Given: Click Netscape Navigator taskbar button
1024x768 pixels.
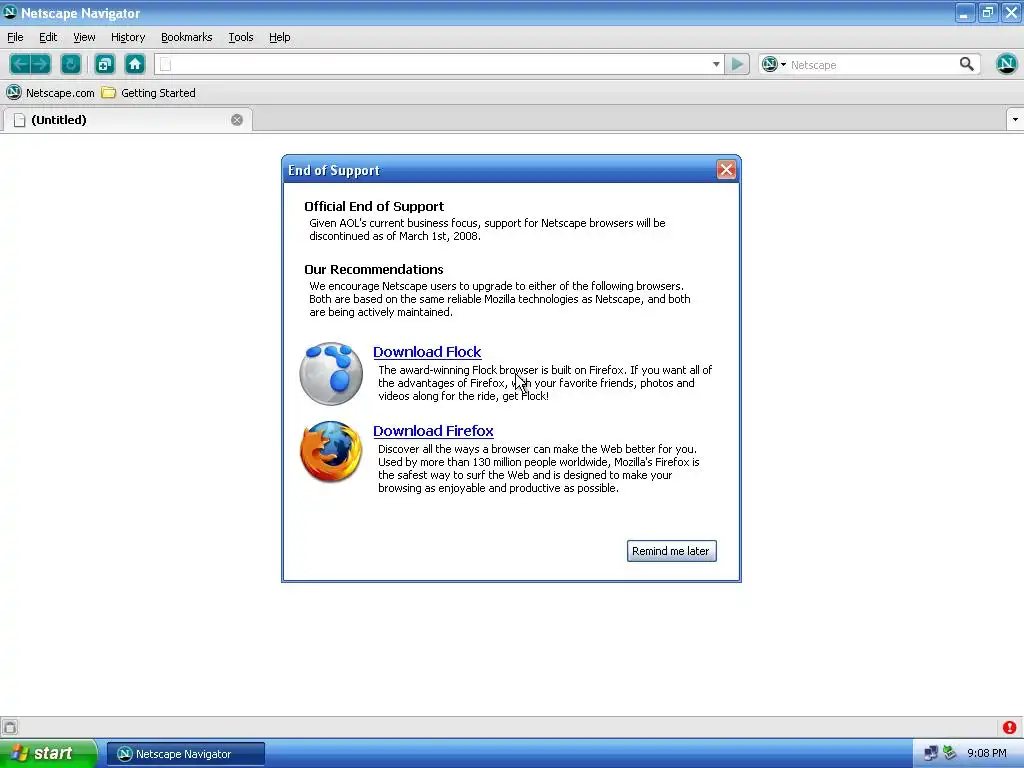Looking at the screenshot, I should click(185, 754).
